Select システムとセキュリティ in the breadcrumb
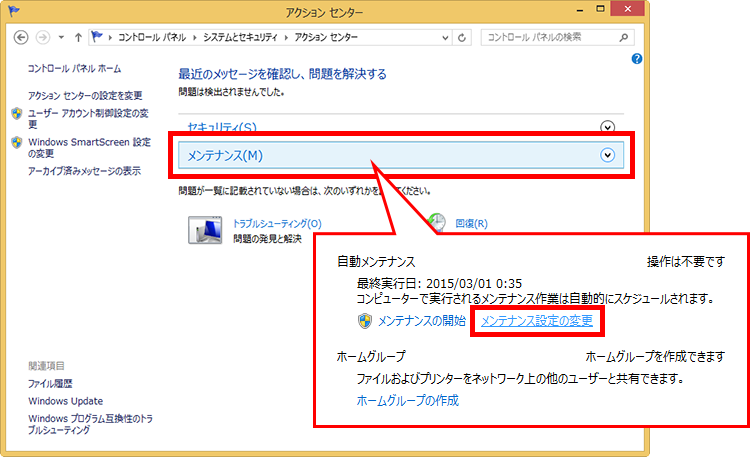This screenshot has width=750, height=457. 240,37
